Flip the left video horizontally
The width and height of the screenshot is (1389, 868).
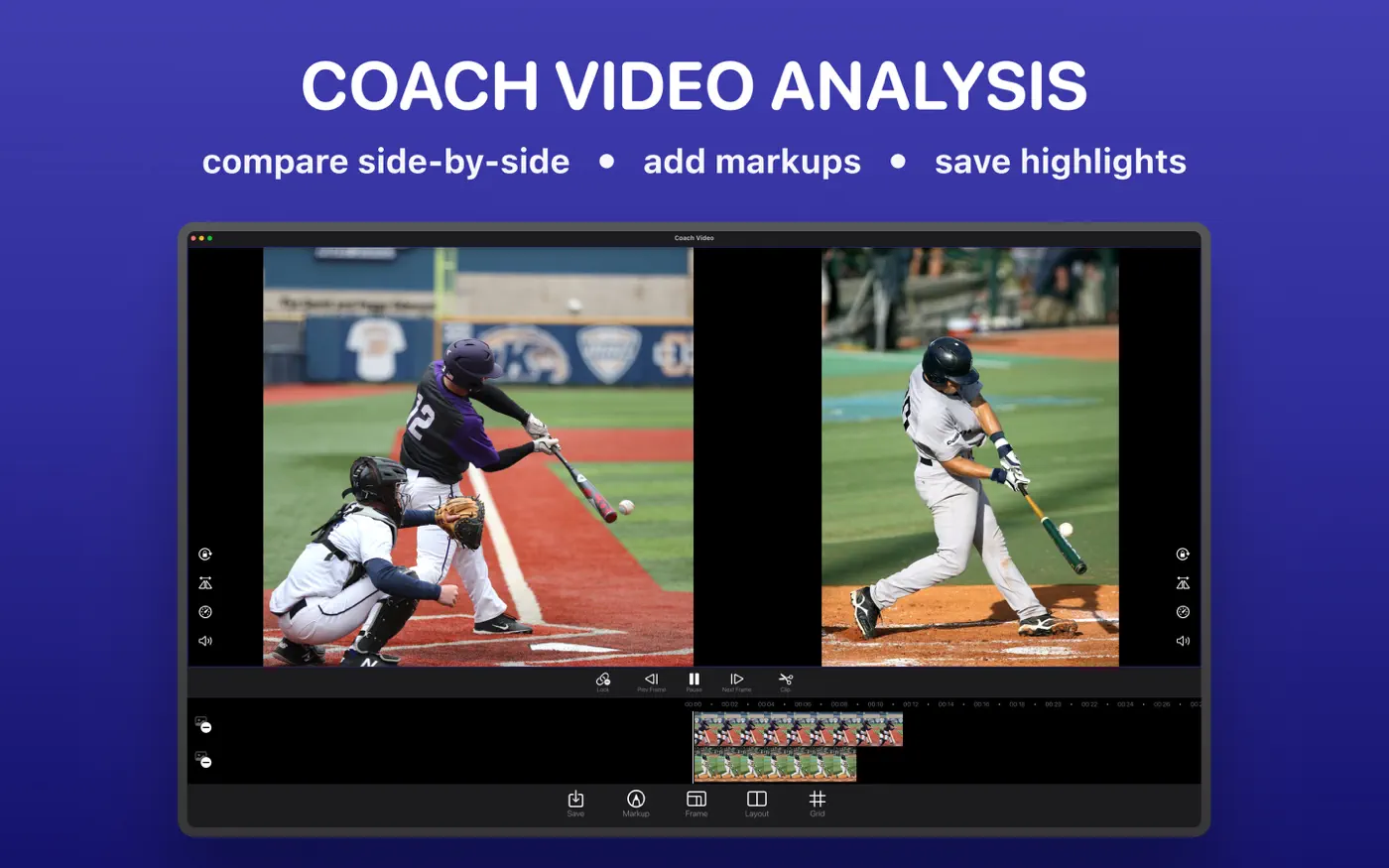click(205, 583)
